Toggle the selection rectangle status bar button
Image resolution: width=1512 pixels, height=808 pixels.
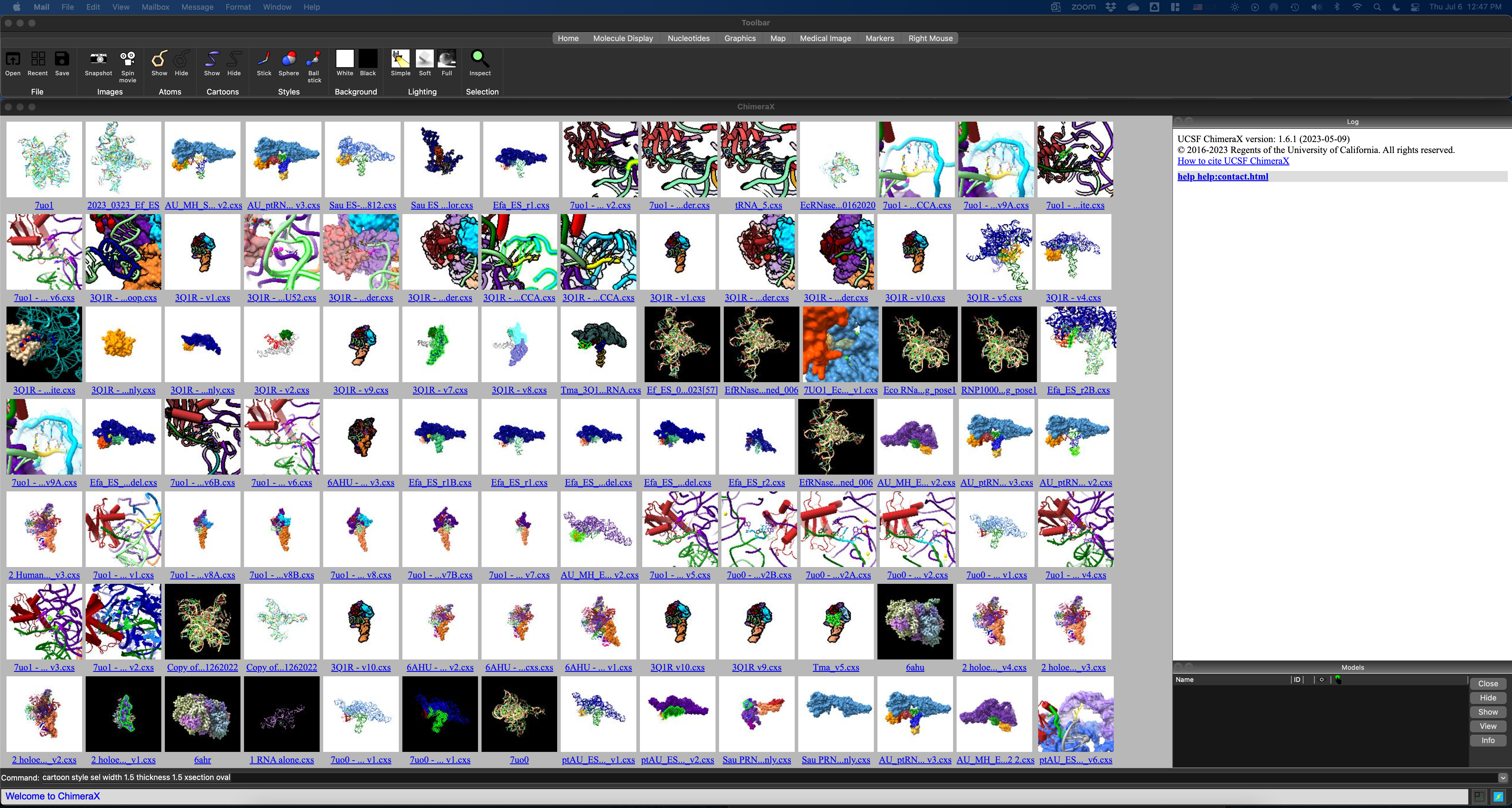pyautogui.click(x=1479, y=796)
